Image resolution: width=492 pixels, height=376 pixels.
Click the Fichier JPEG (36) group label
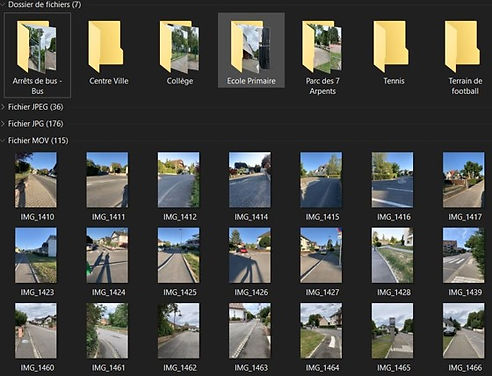click(x=36, y=107)
